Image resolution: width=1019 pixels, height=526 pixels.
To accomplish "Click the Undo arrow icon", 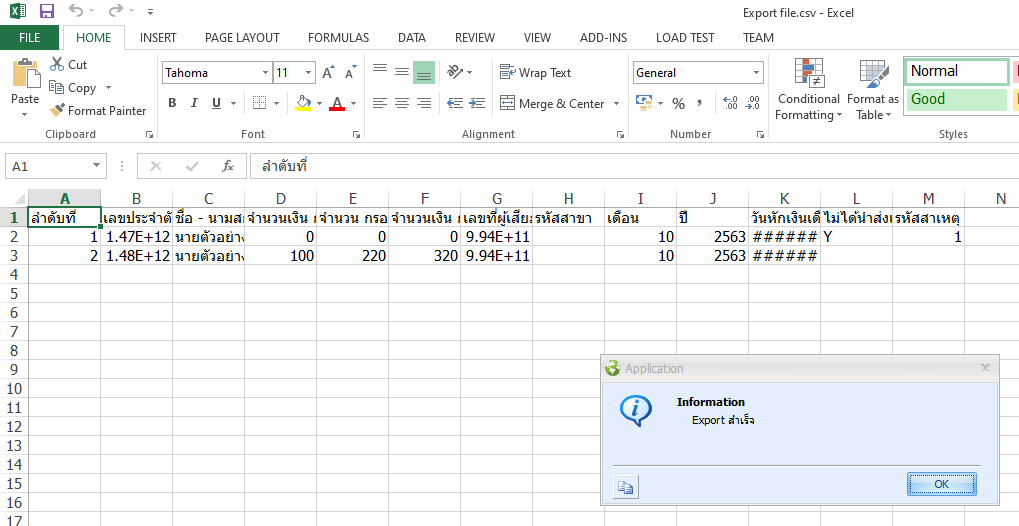I will [x=75, y=10].
